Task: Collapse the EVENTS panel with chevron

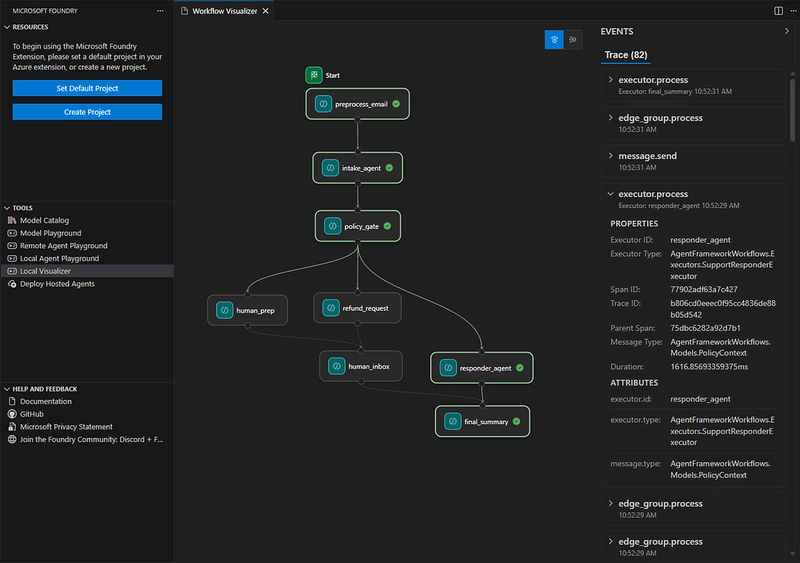Action: (786, 31)
